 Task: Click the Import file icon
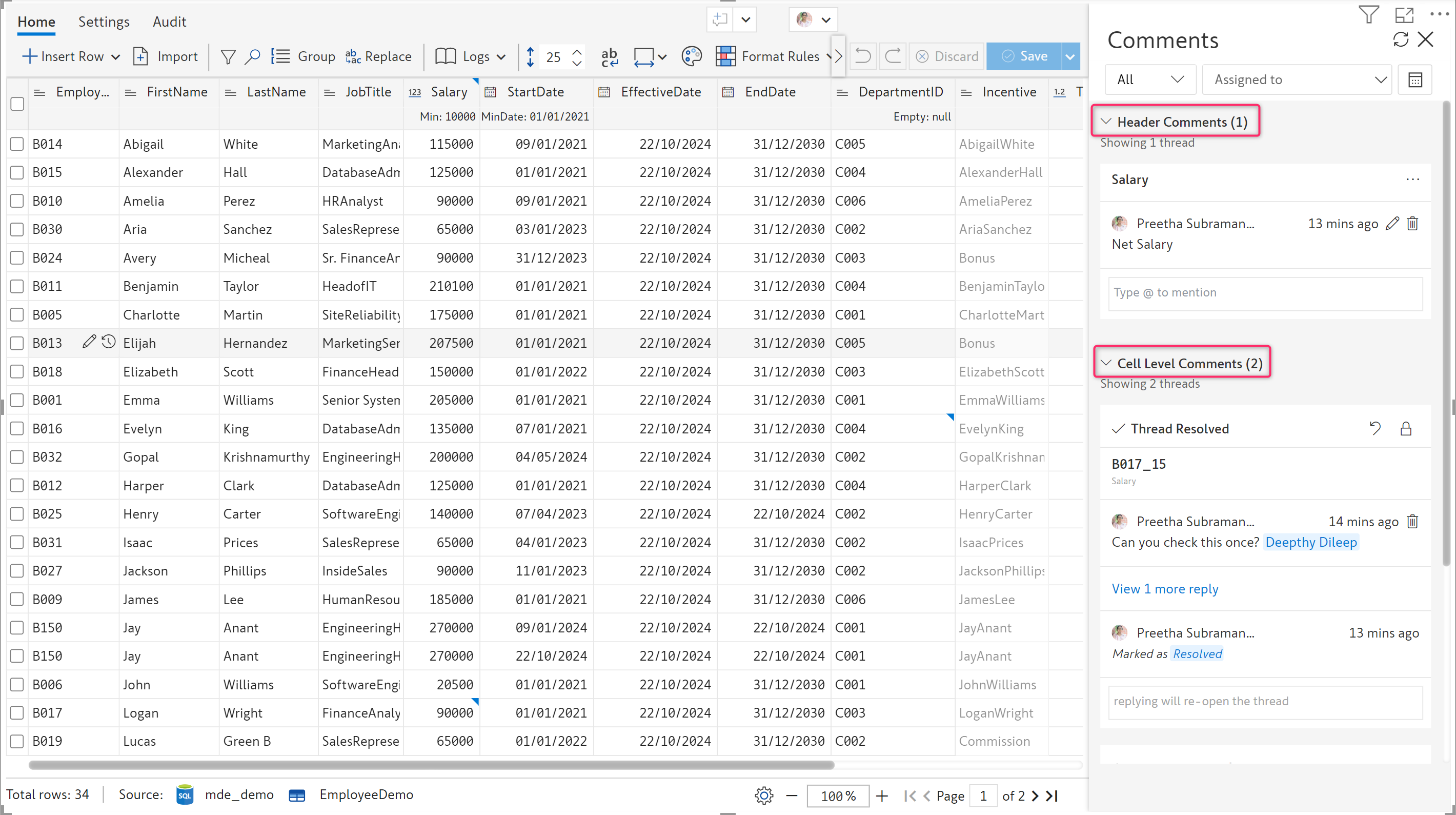tap(141, 56)
